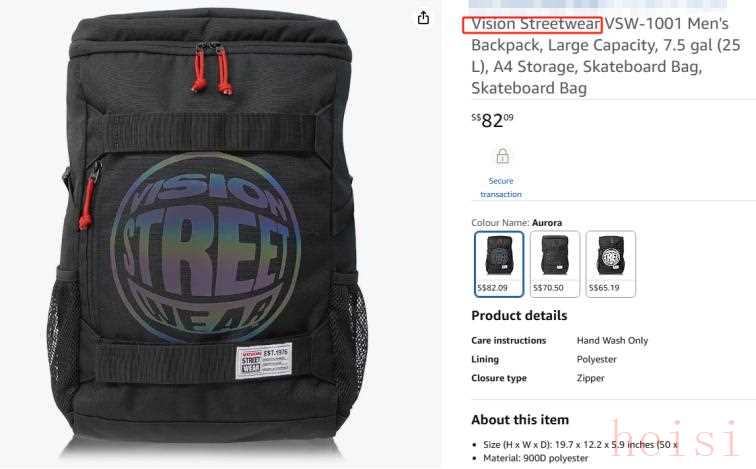
Task: Click the Care instructions label
Action: 508,340
